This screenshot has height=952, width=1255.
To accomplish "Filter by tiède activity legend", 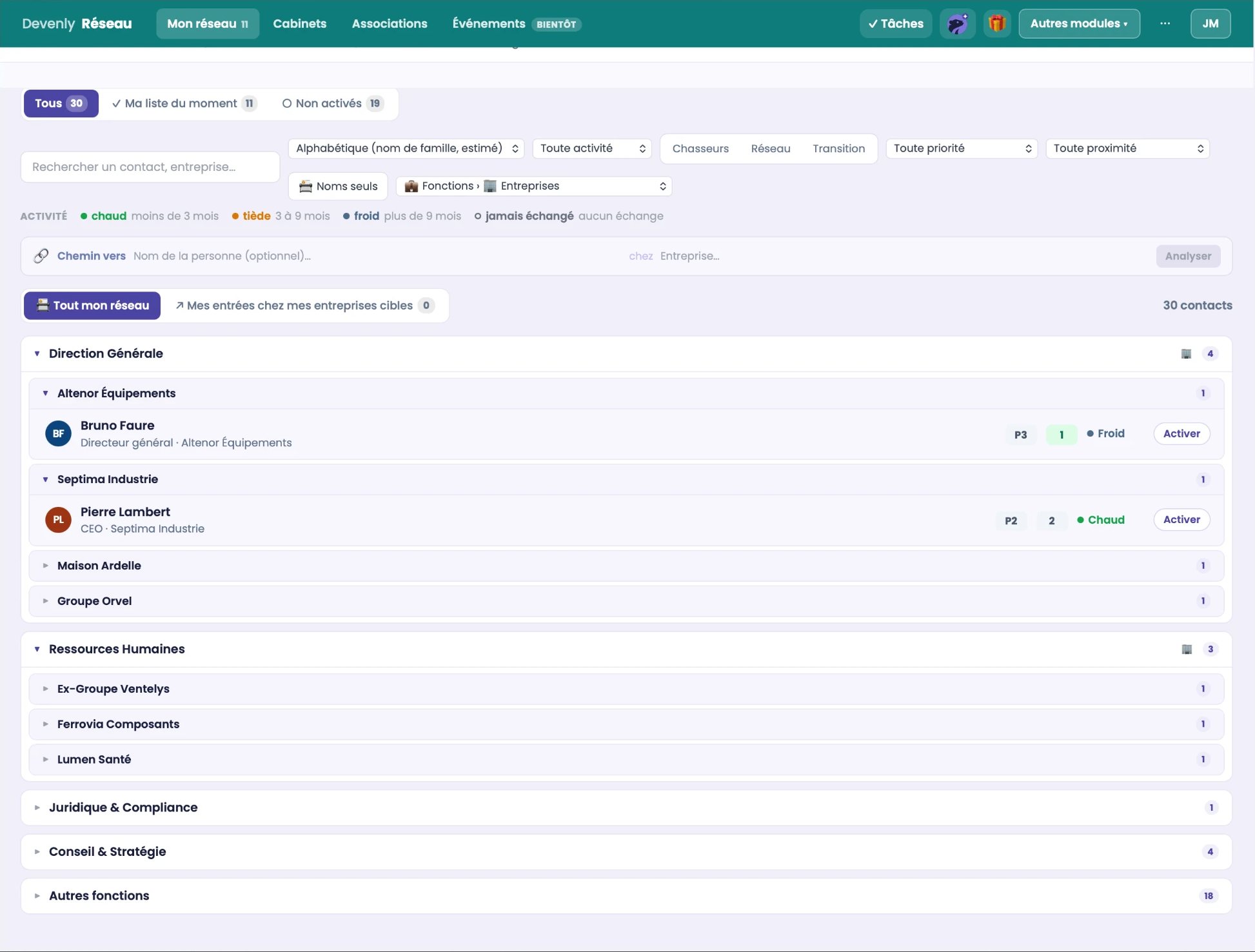I will coord(281,216).
